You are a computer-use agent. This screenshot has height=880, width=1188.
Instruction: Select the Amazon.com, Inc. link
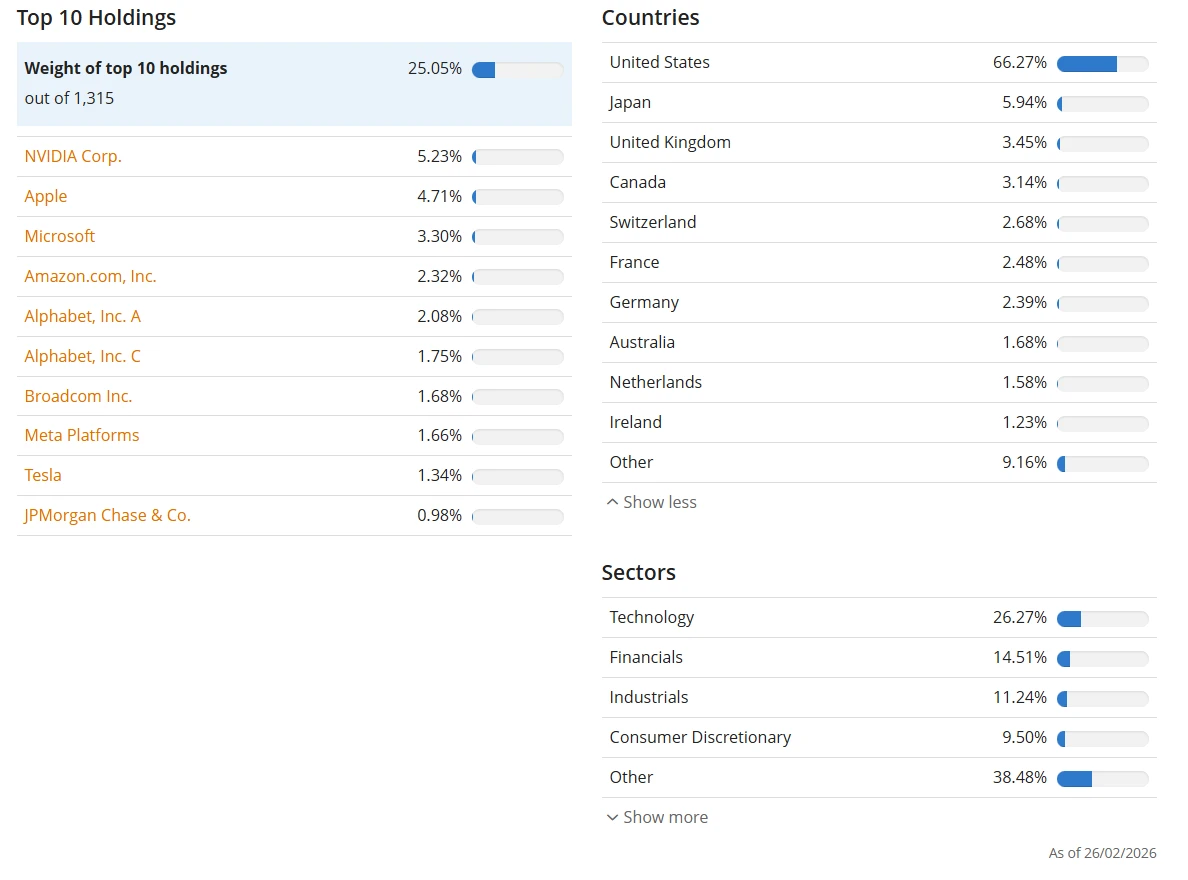pyautogui.click(x=90, y=277)
